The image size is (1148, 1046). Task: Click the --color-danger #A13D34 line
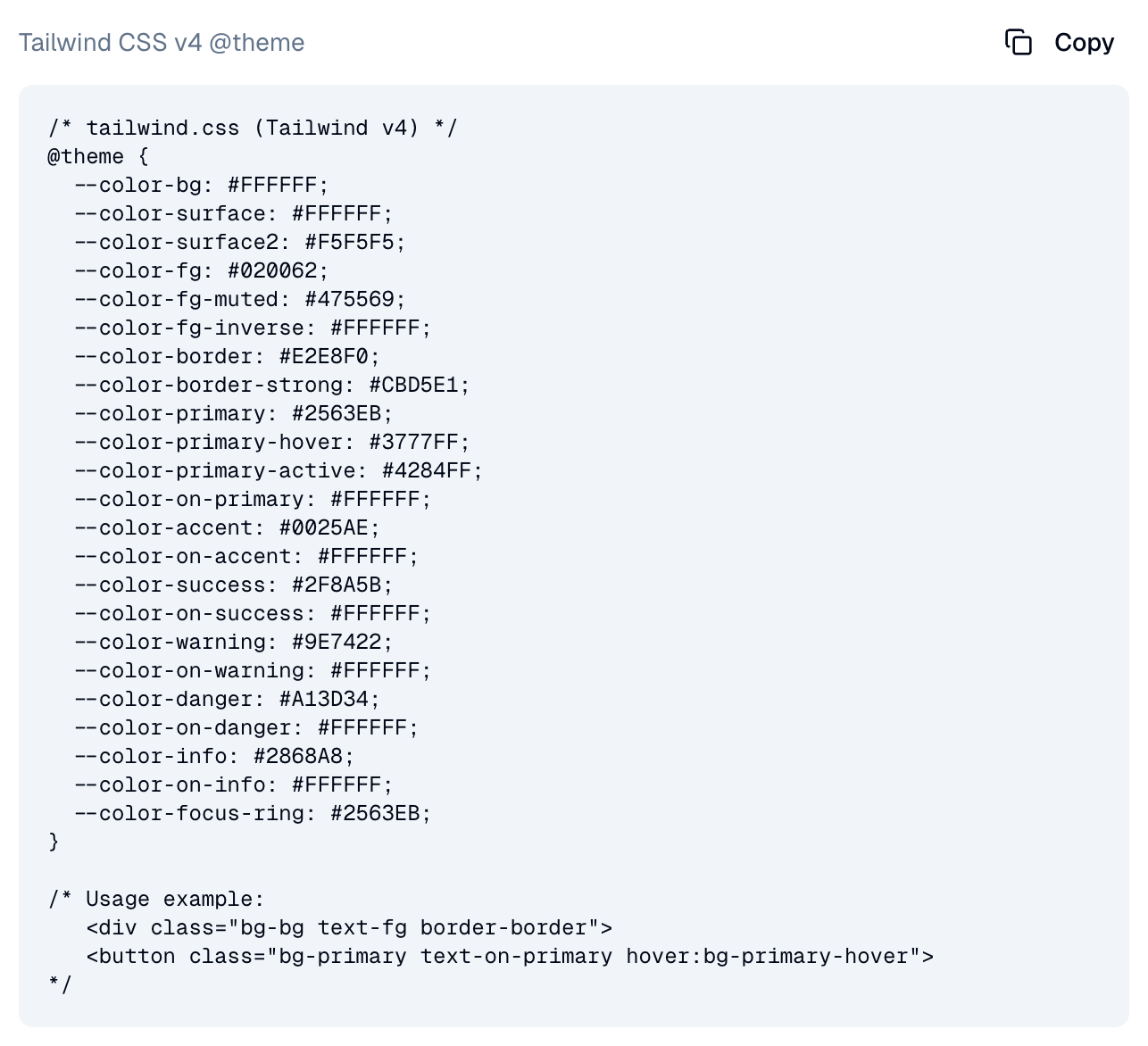[228, 699]
